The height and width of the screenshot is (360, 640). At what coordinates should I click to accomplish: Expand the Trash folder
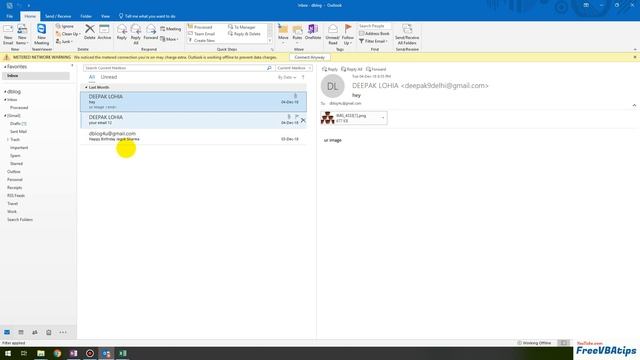click(8, 140)
